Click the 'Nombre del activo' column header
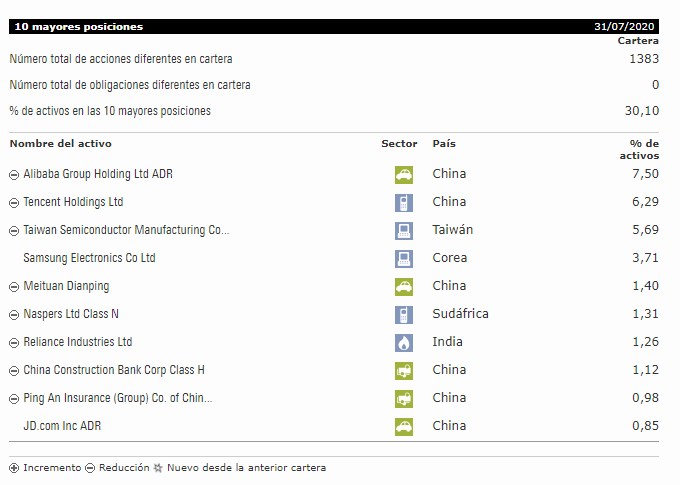 click(61, 144)
